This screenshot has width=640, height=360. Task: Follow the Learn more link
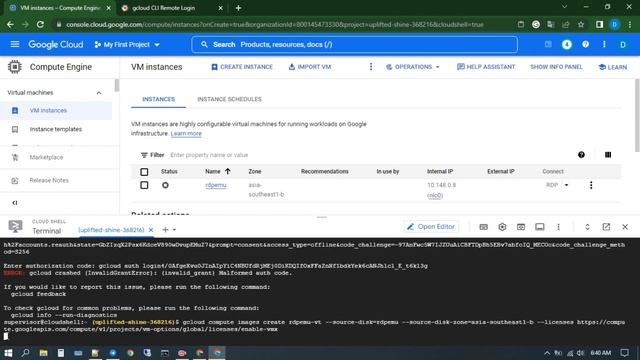[186, 133]
